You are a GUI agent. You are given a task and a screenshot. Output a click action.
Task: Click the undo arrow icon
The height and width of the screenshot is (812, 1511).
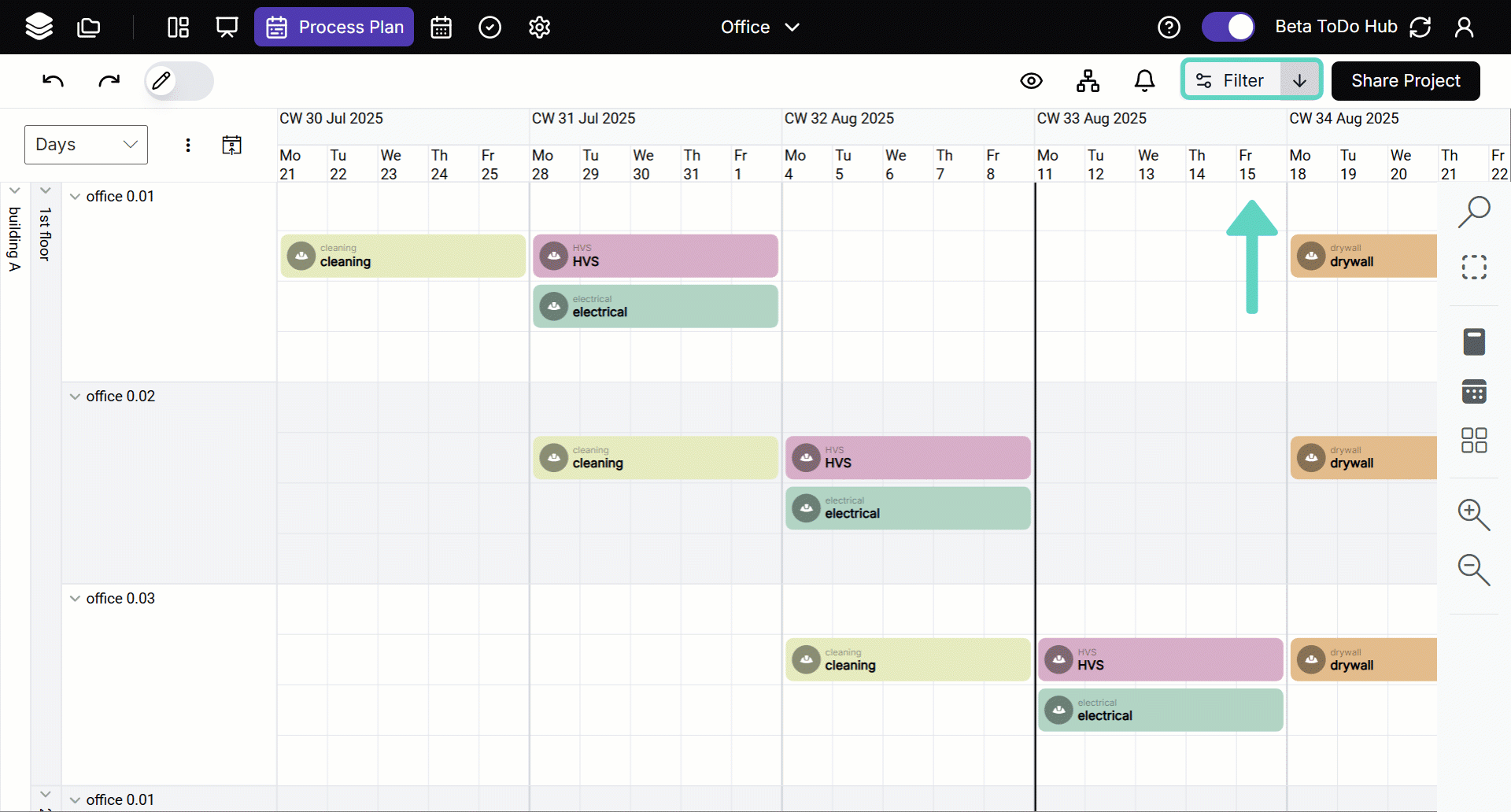[53, 80]
